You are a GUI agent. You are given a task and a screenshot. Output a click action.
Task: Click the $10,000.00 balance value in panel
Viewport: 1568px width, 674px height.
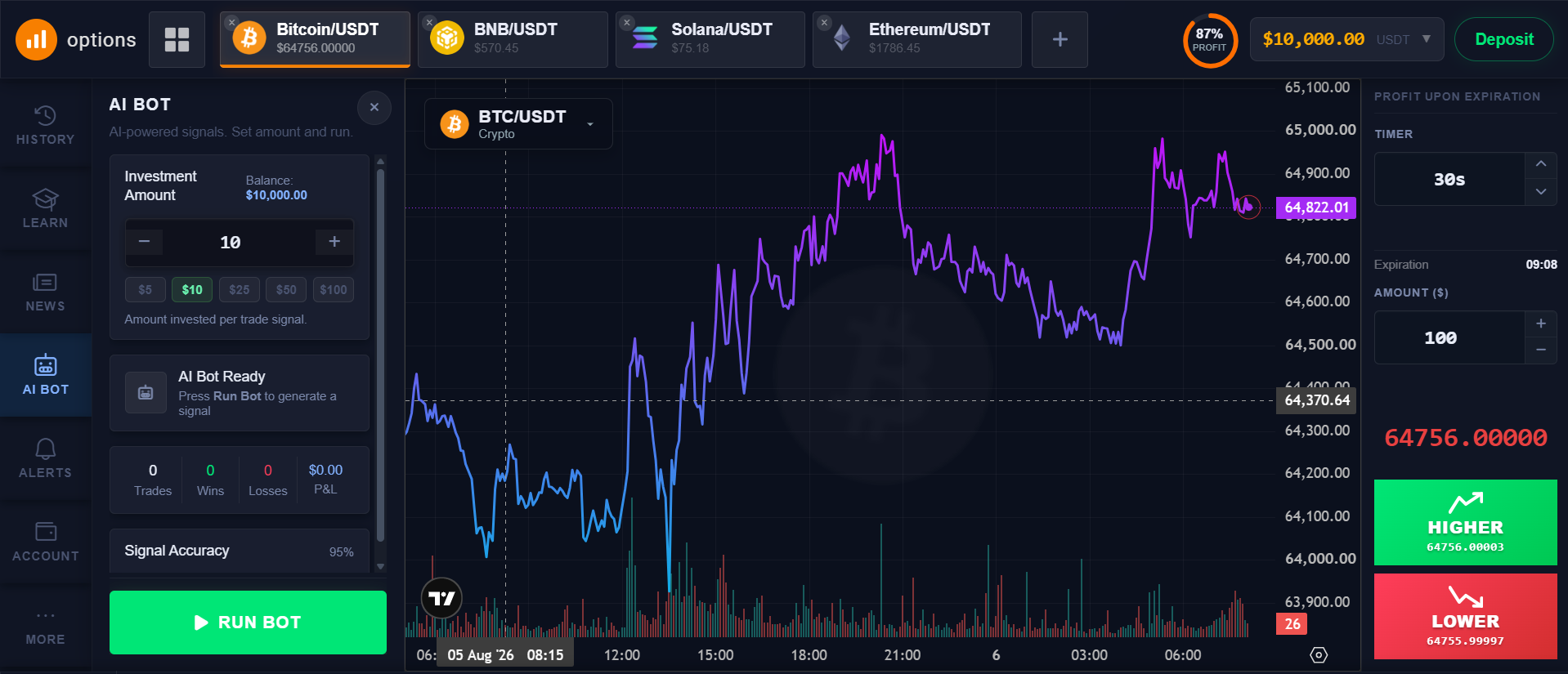(x=276, y=195)
